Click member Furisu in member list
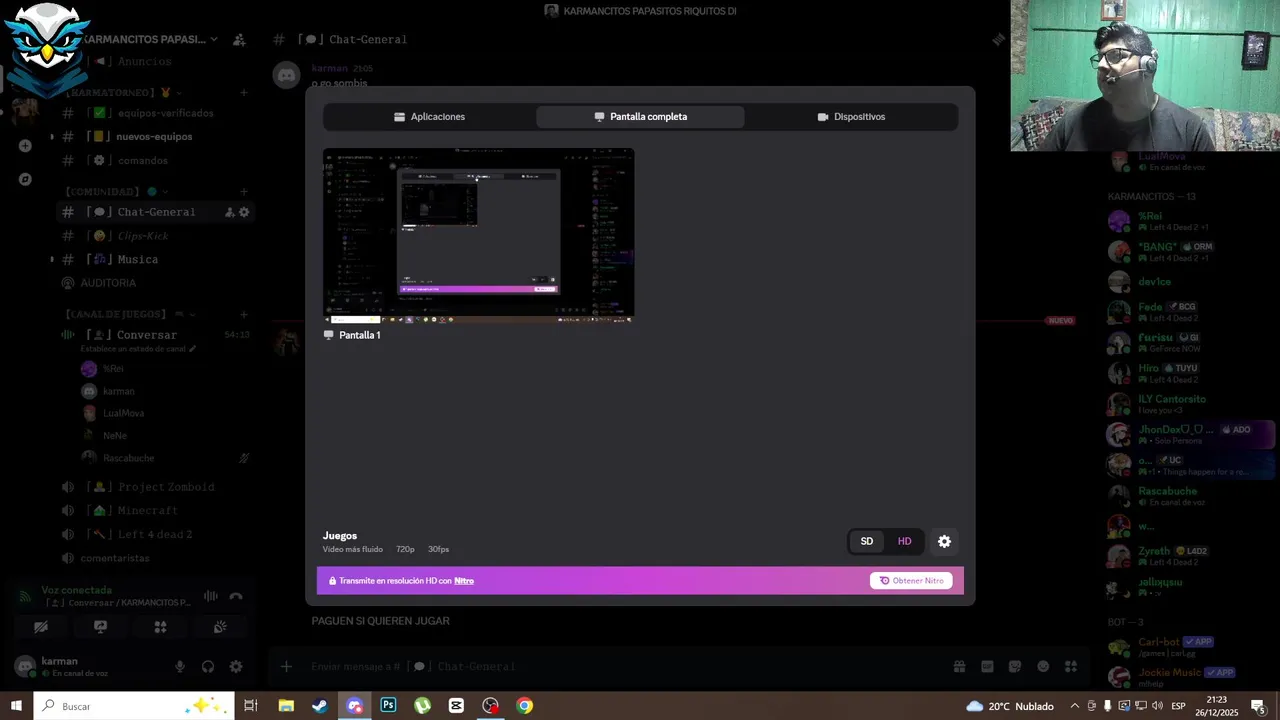 (1190, 343)
